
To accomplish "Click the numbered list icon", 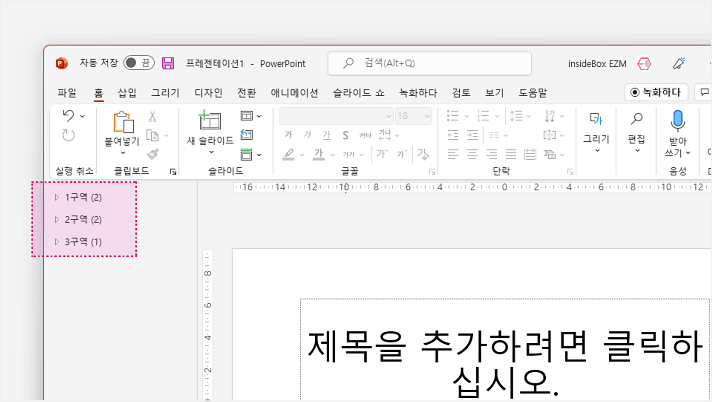I will tap(483, 116).
